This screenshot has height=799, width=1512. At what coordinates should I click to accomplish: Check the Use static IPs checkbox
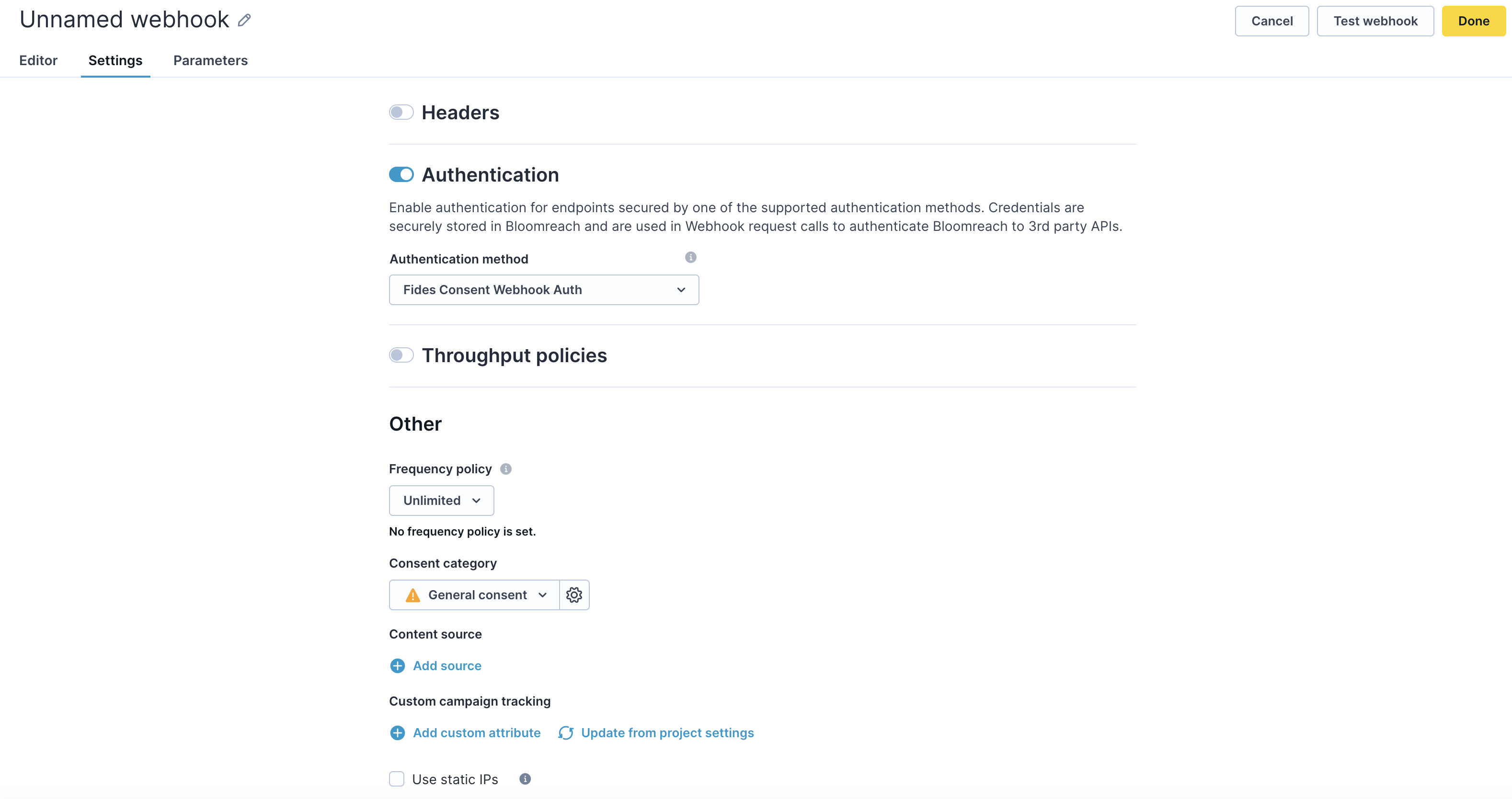coord(397,779)
